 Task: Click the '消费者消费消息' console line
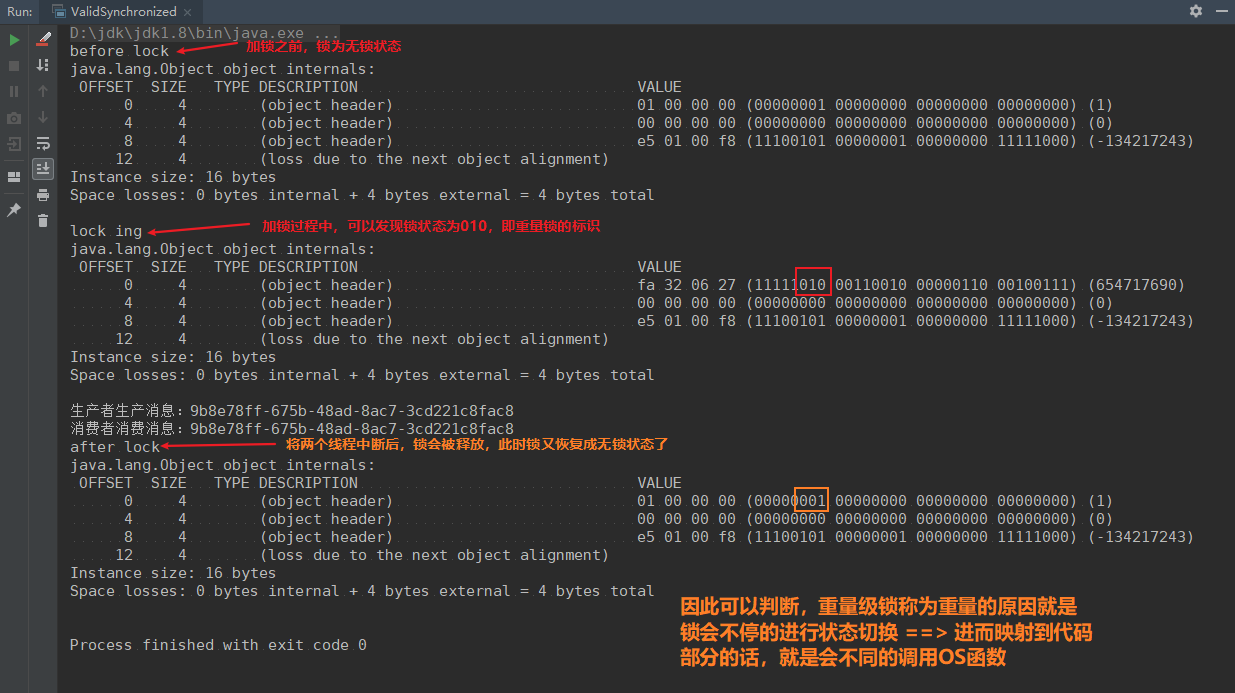[292, 429]
